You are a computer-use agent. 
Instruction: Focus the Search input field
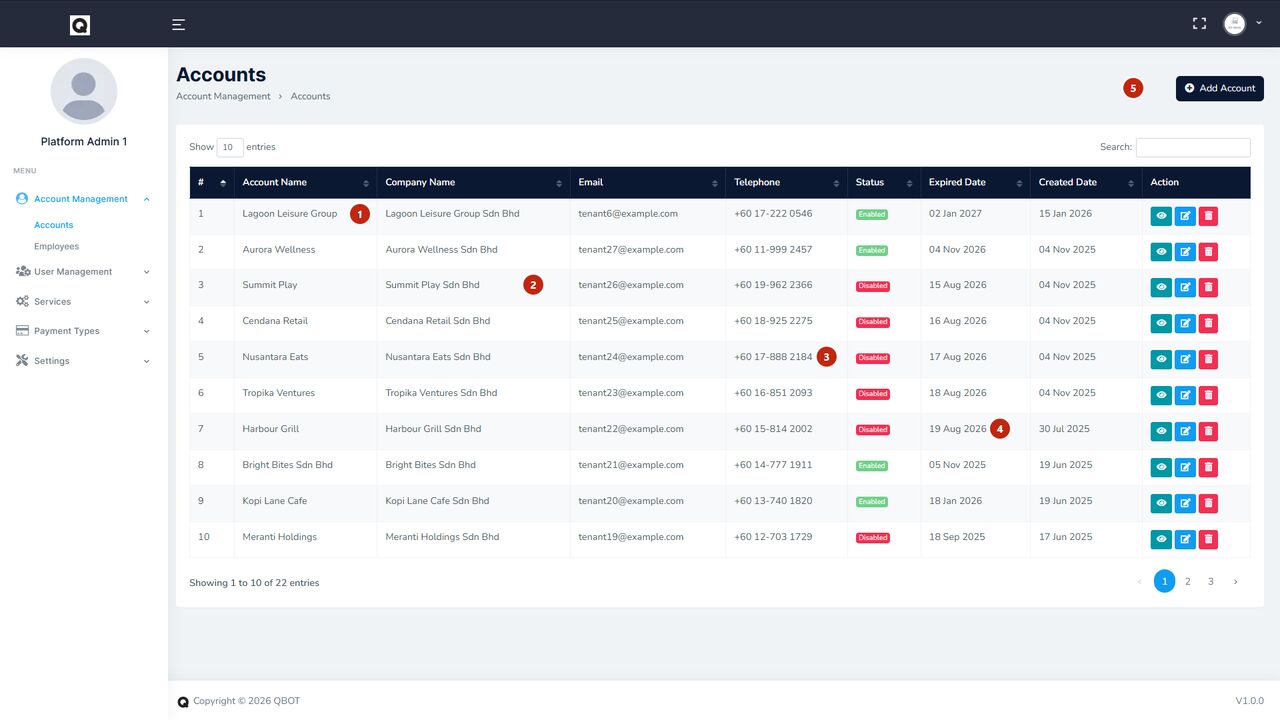click(1193, 147)
